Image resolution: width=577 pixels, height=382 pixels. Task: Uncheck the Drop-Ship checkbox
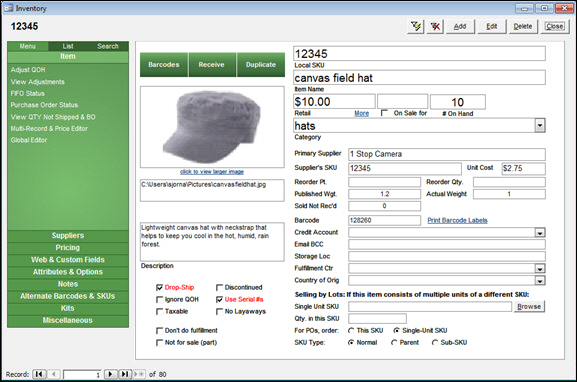click(x=159, y=287)
